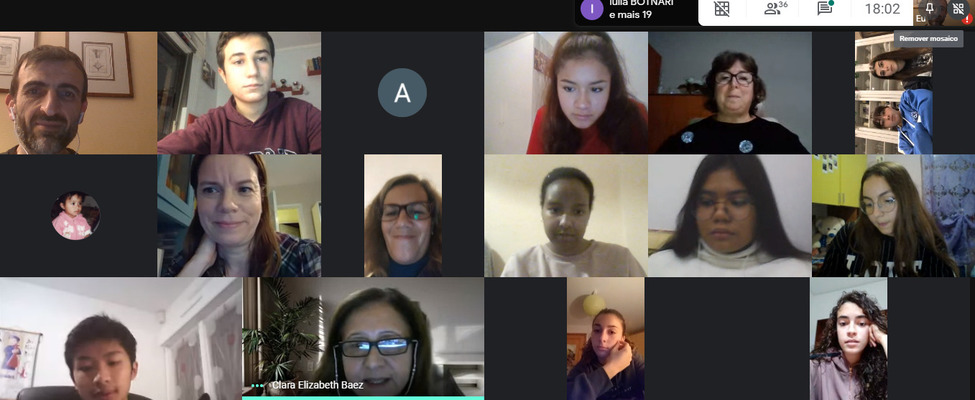
Task: Click the speaking dots indicator beside Clara
Action: pos(257,386)
